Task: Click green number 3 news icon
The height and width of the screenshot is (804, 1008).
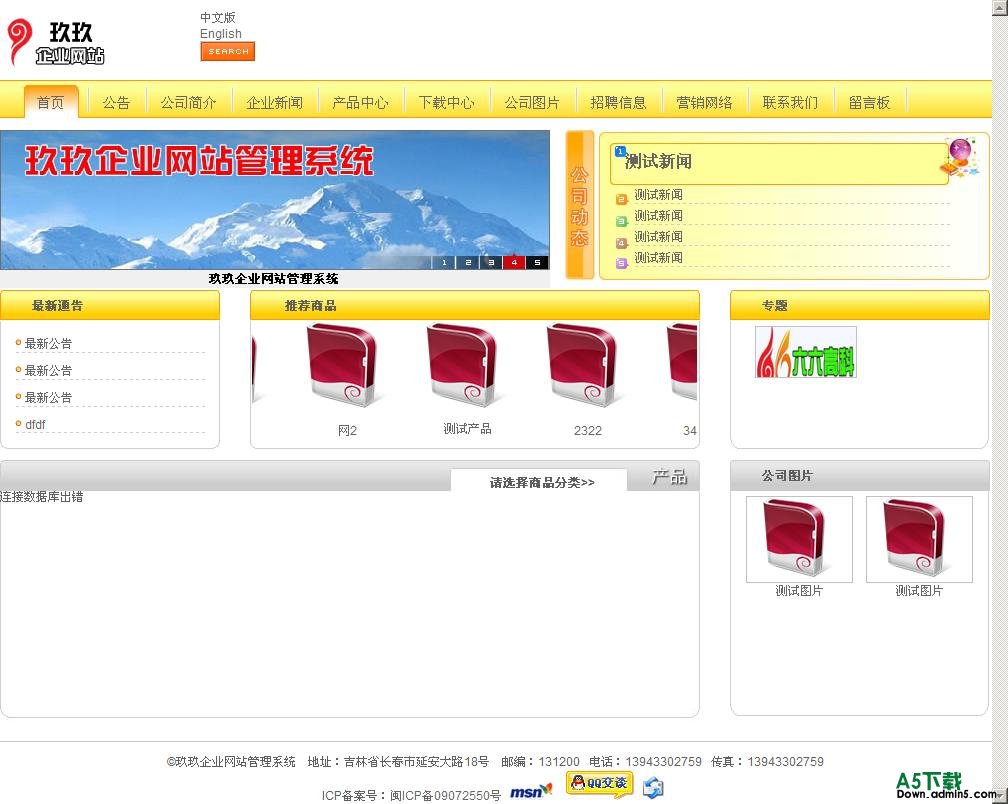Action: pyautogui.click(x=621, y=221)
